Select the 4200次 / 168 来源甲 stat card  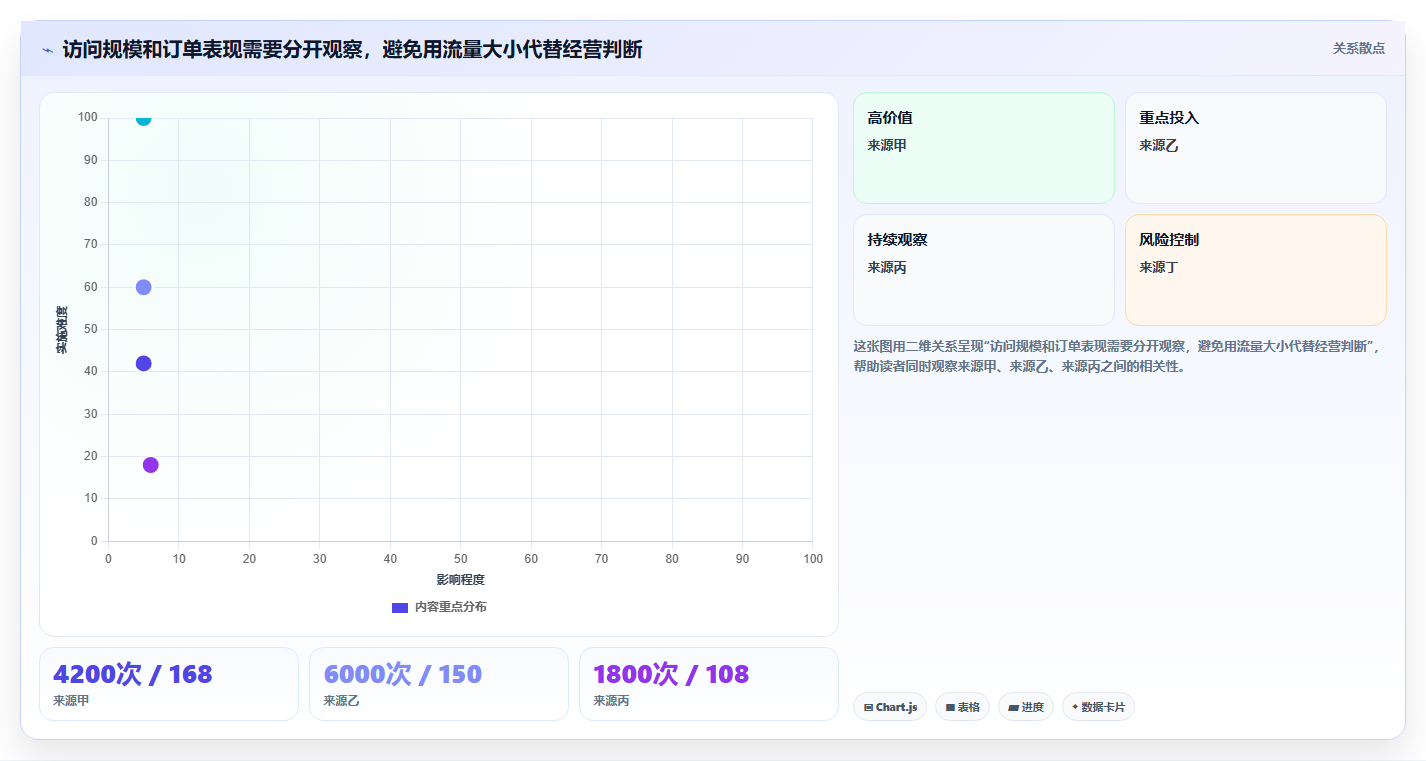pos(169,684)
